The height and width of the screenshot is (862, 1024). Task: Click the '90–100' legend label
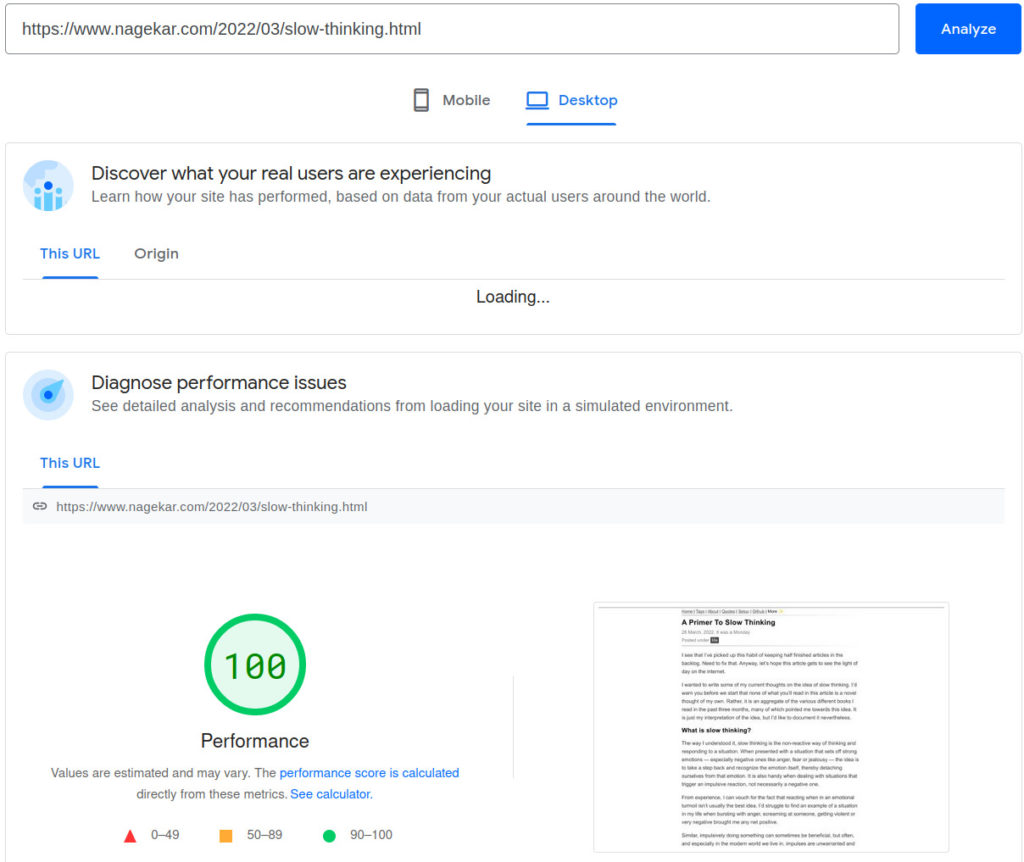coord(371,835)
